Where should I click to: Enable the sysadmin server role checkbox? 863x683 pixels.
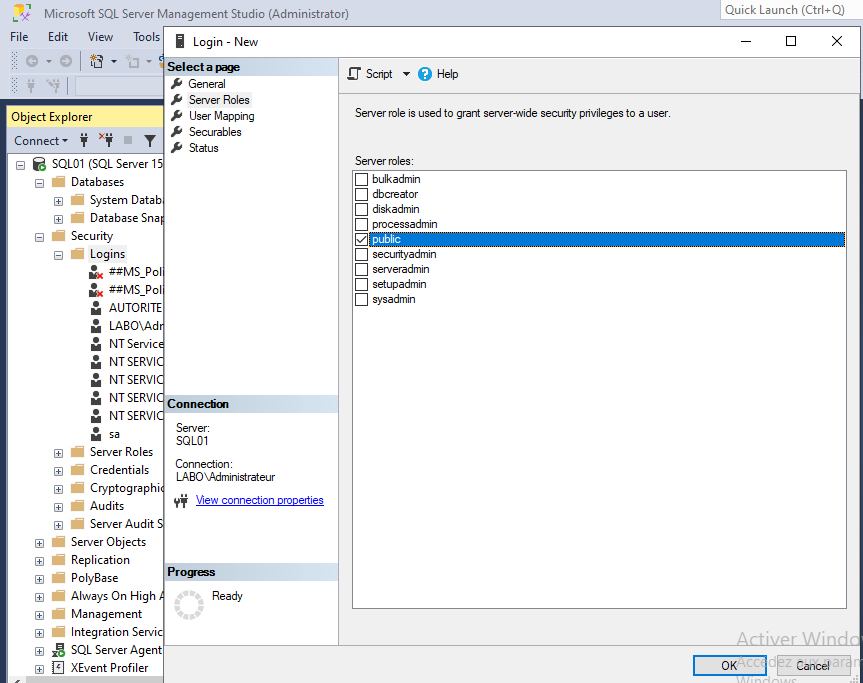tap(362, 300)
